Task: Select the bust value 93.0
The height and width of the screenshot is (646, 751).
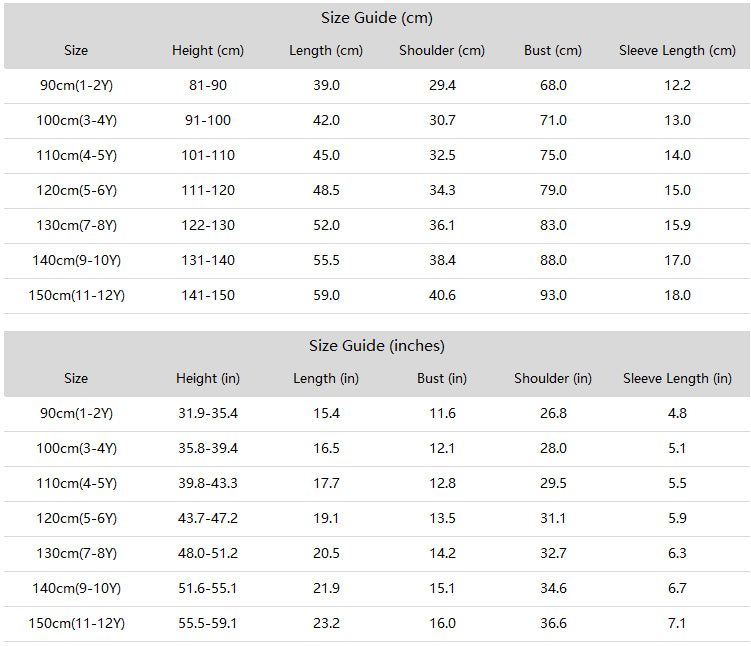Action: click(x=553, y=295)
